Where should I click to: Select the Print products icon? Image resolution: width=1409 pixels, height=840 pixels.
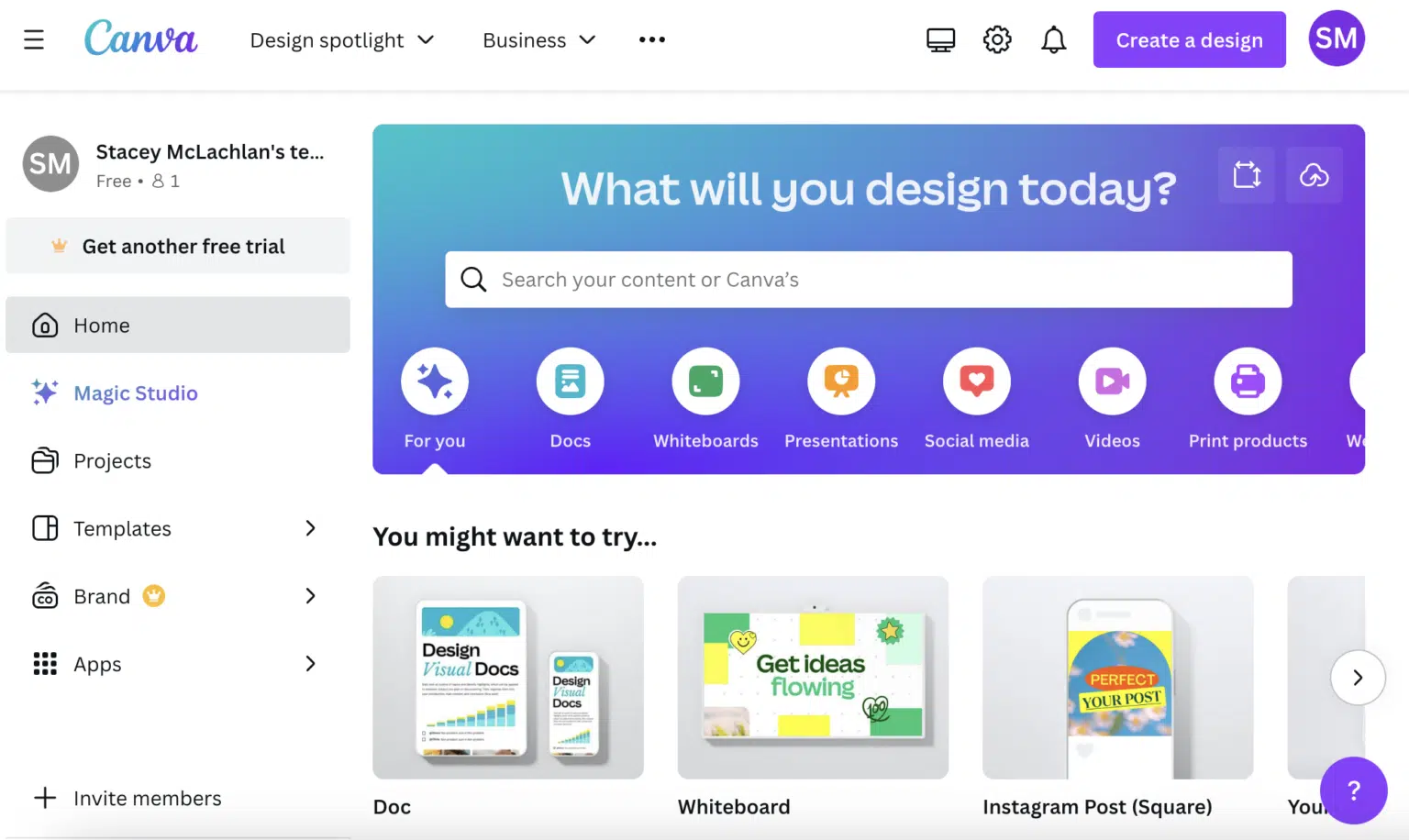[1248, 381]
